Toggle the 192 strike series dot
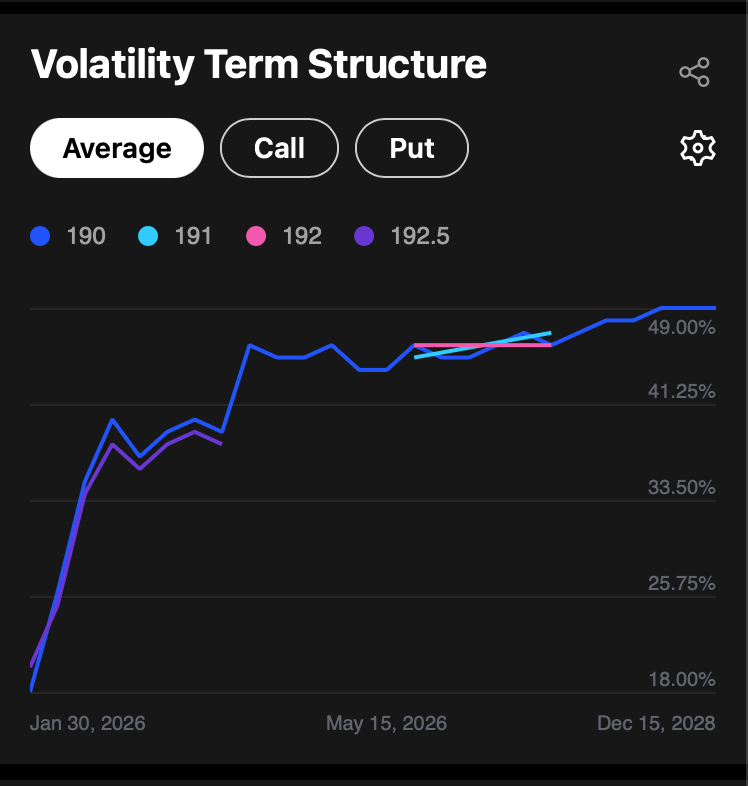This screenshot has width=748, height=786. click(256, 236)
